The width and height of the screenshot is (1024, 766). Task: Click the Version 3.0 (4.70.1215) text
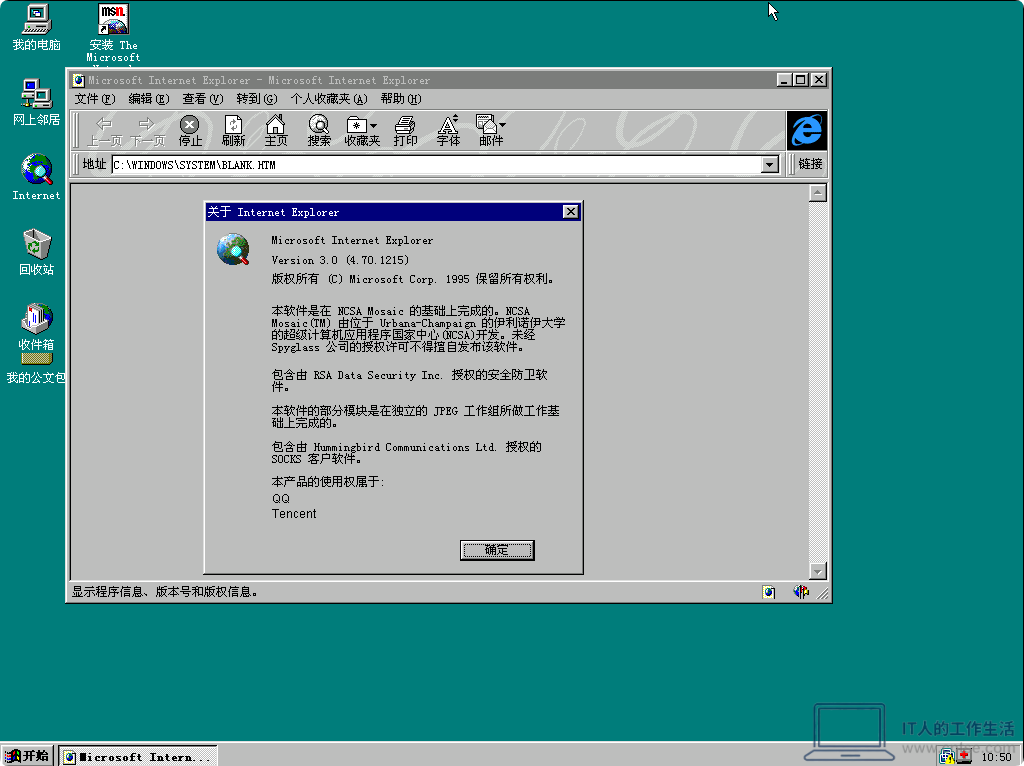(x=340, y=260)
